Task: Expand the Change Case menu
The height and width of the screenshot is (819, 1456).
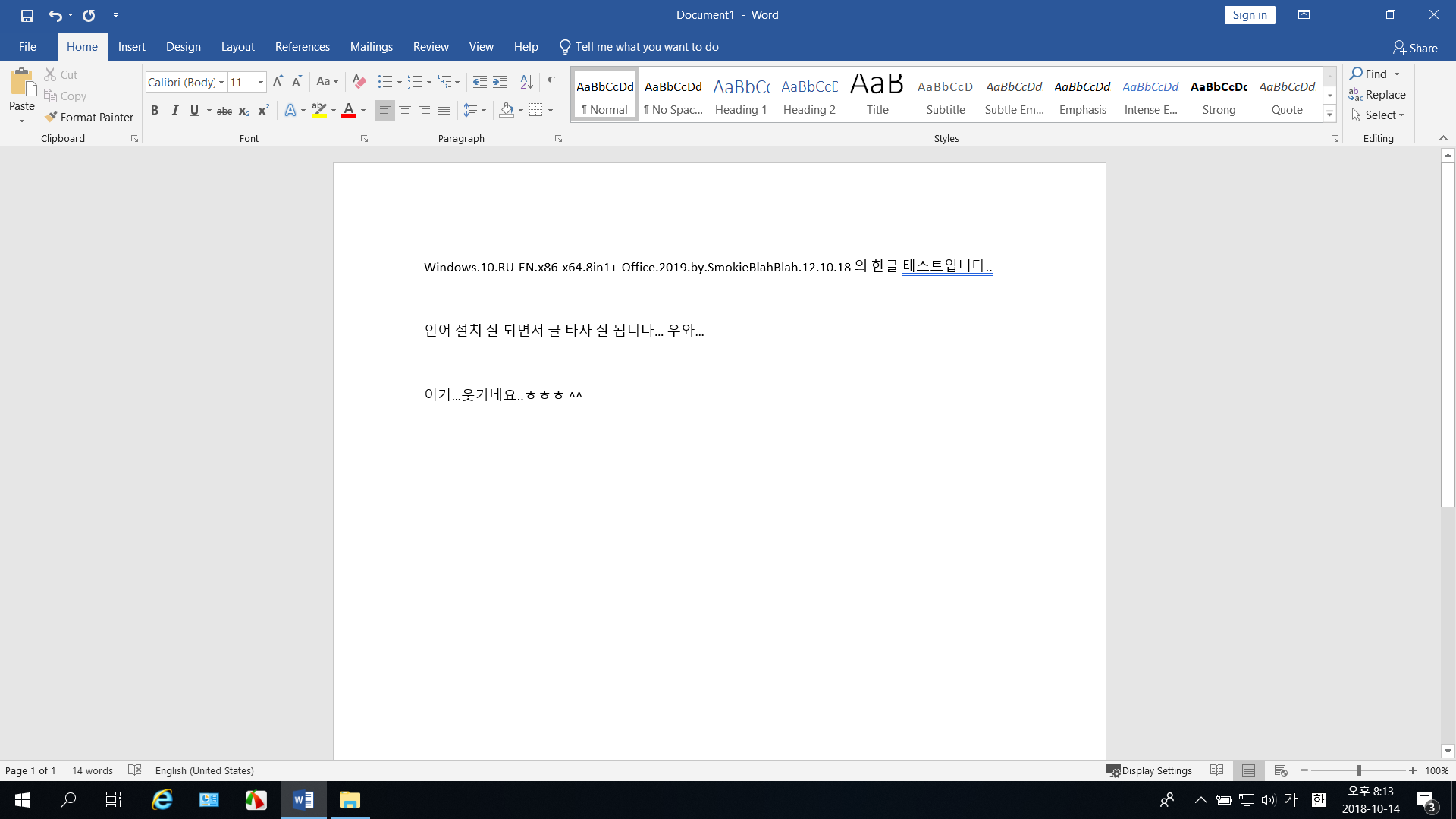Action: (328, 82)
